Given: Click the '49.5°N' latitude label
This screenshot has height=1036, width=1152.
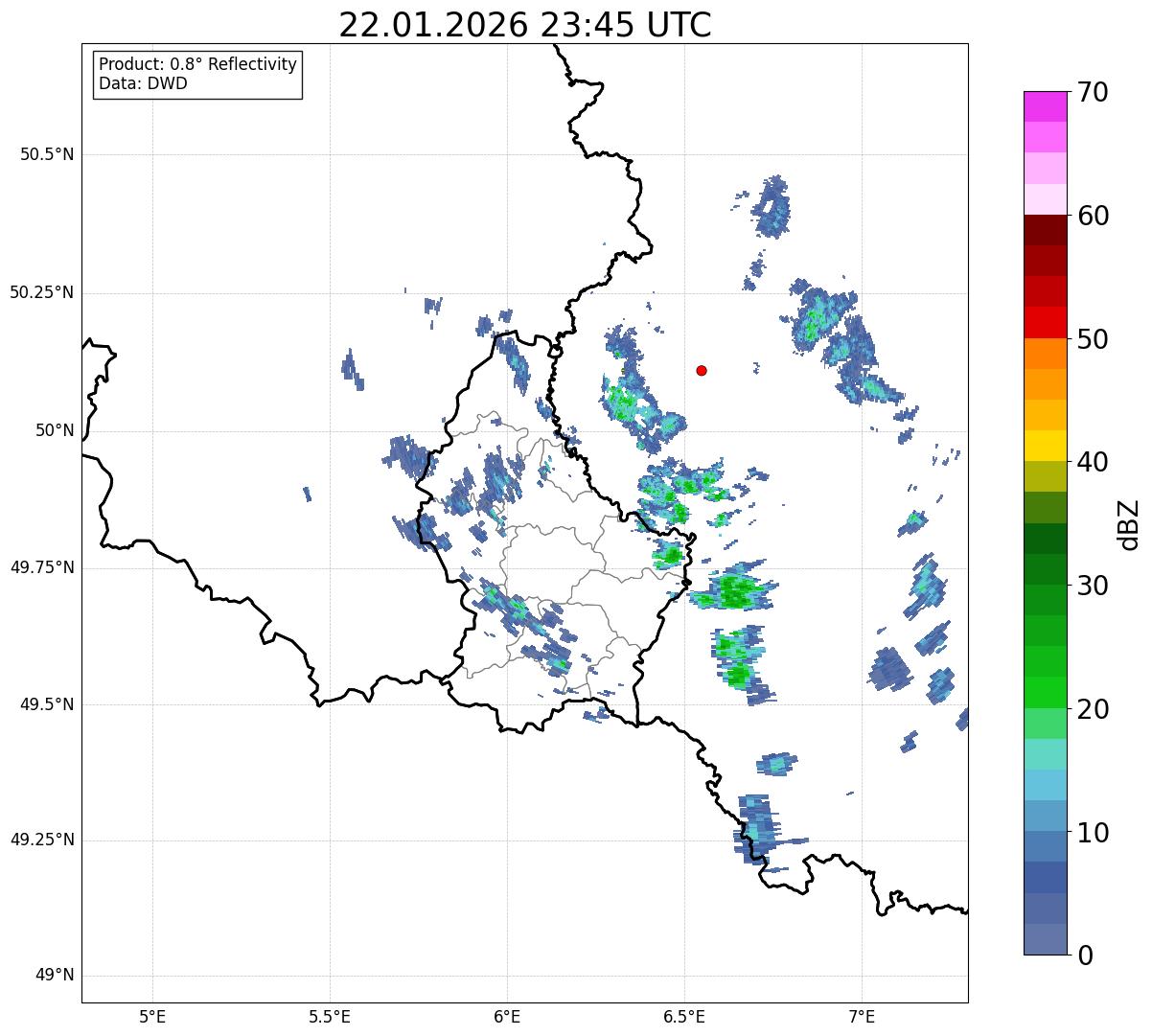Looking at the screenshot, I should tap(47, 704).
